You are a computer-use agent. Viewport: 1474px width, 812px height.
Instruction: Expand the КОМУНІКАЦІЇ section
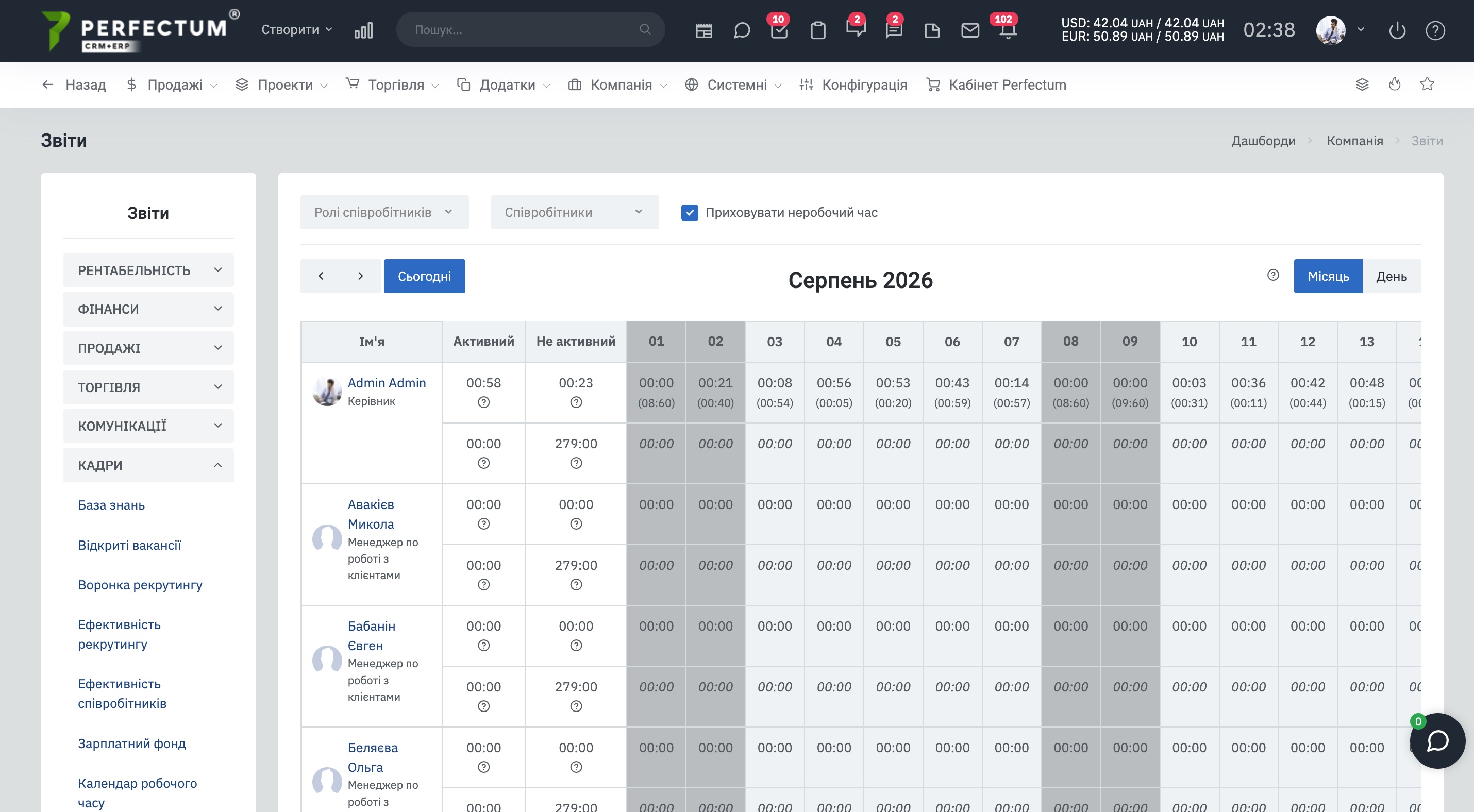tap(148, 426)
